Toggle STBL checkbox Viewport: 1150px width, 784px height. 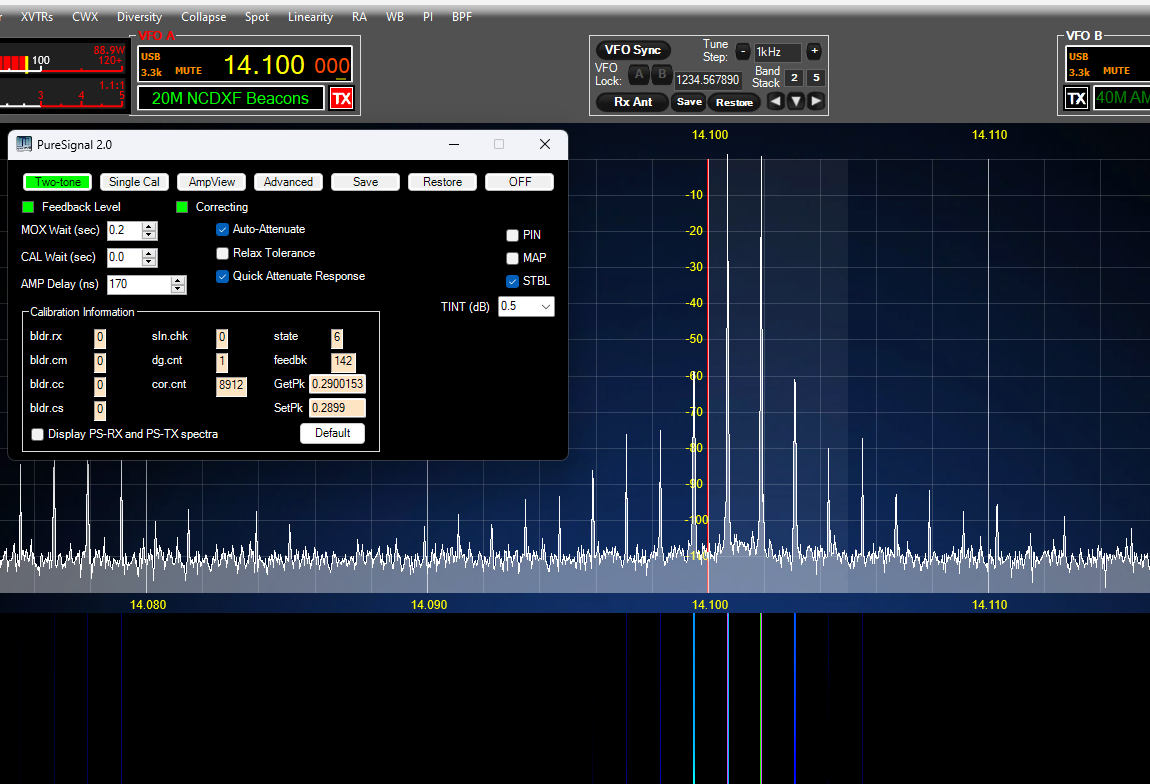pos(513,281)
